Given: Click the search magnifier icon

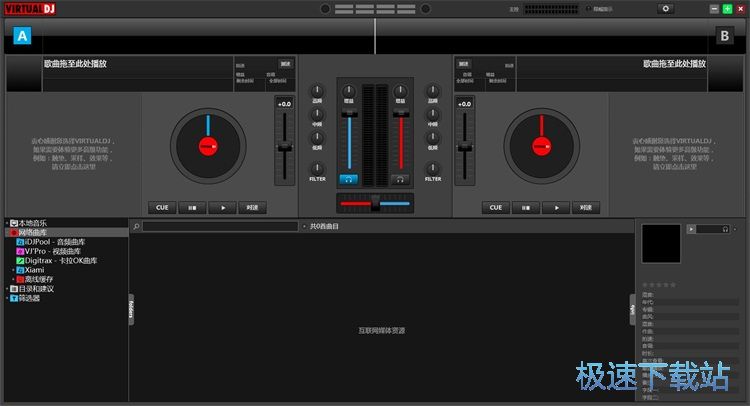Looking at the screenshot, I should 136,226.
